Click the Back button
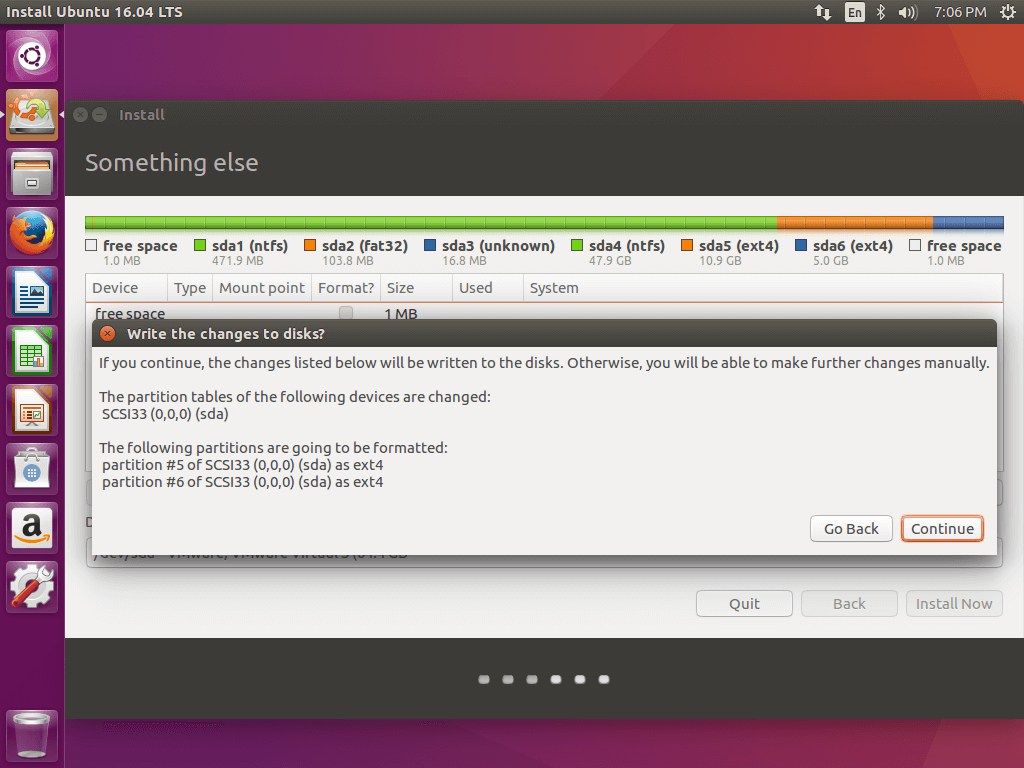1024x768 pixels. point(849,603)
